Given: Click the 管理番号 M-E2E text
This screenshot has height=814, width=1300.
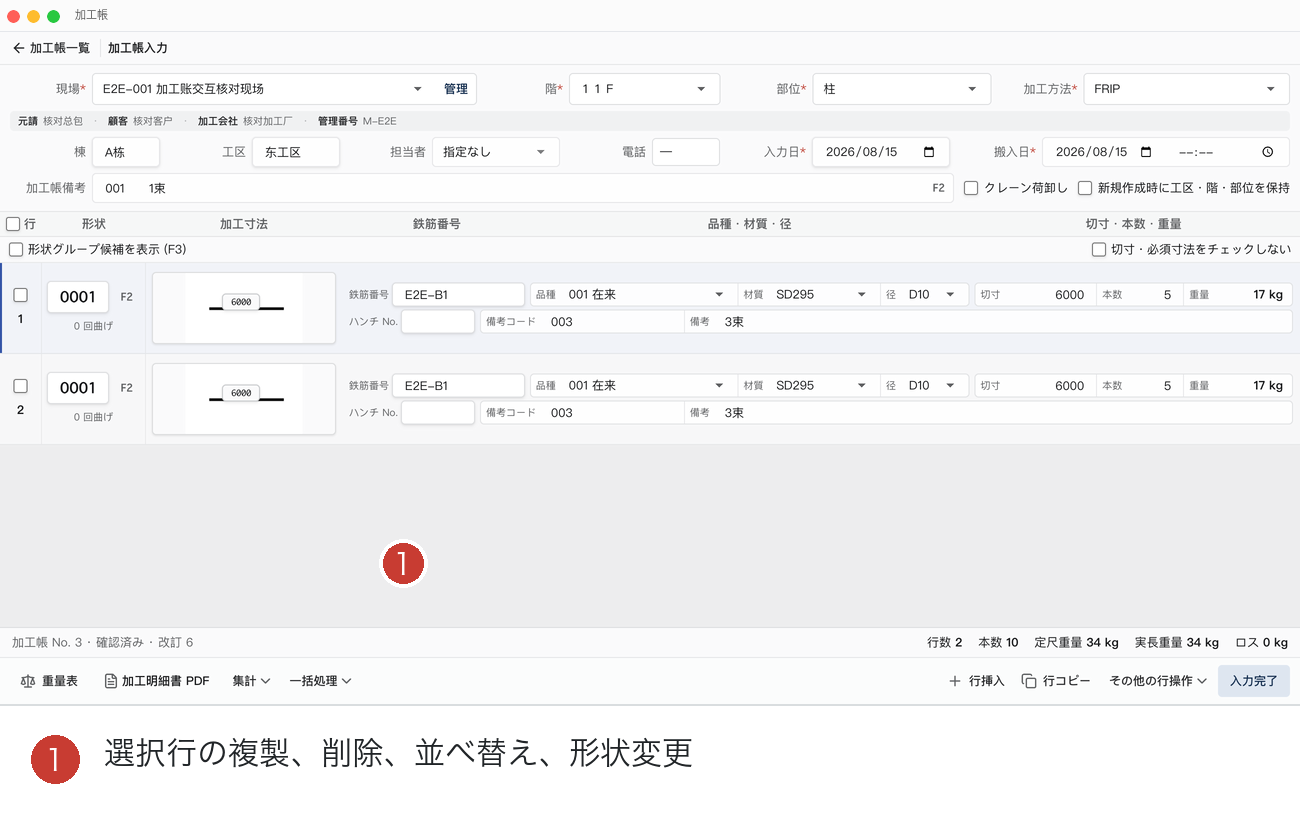Looking at the screenshot, I should (x=357, y=121).
